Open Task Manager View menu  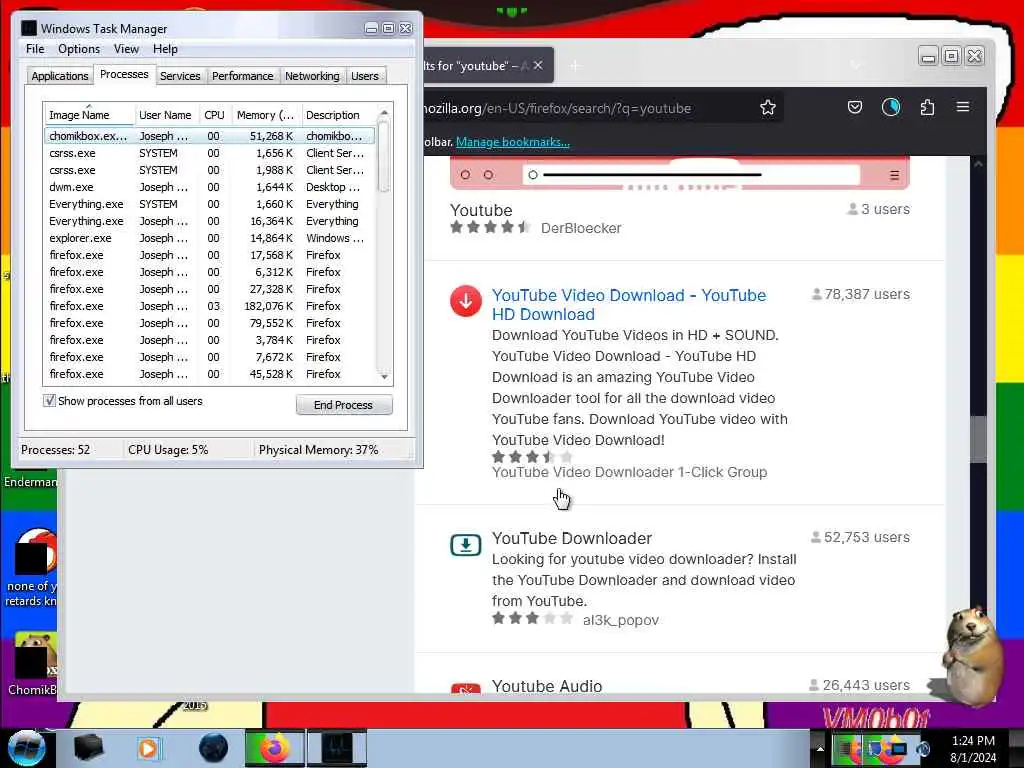pyautogui.click(x=126, y=49)
